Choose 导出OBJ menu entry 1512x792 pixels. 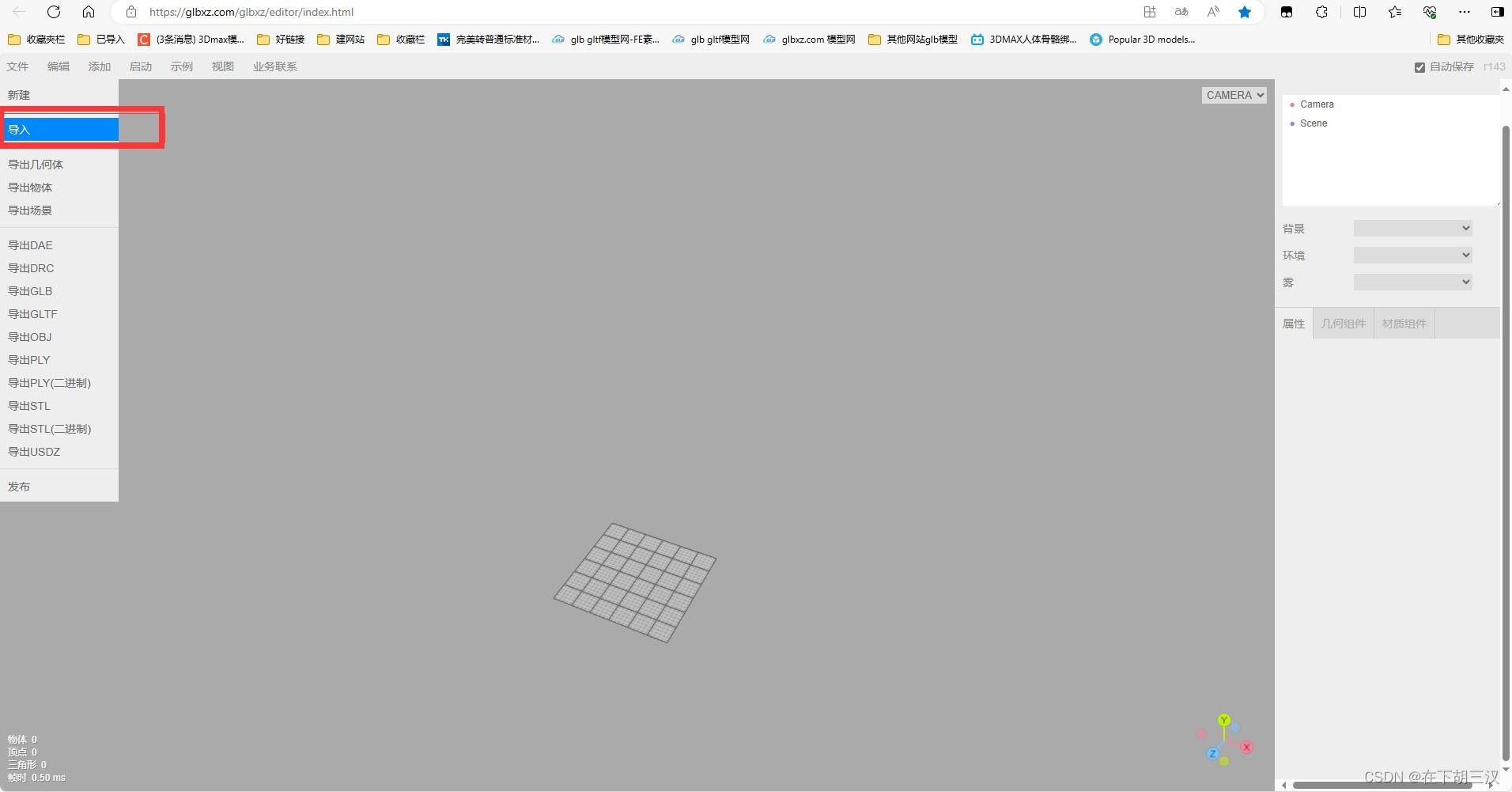(x=59, y=337)
